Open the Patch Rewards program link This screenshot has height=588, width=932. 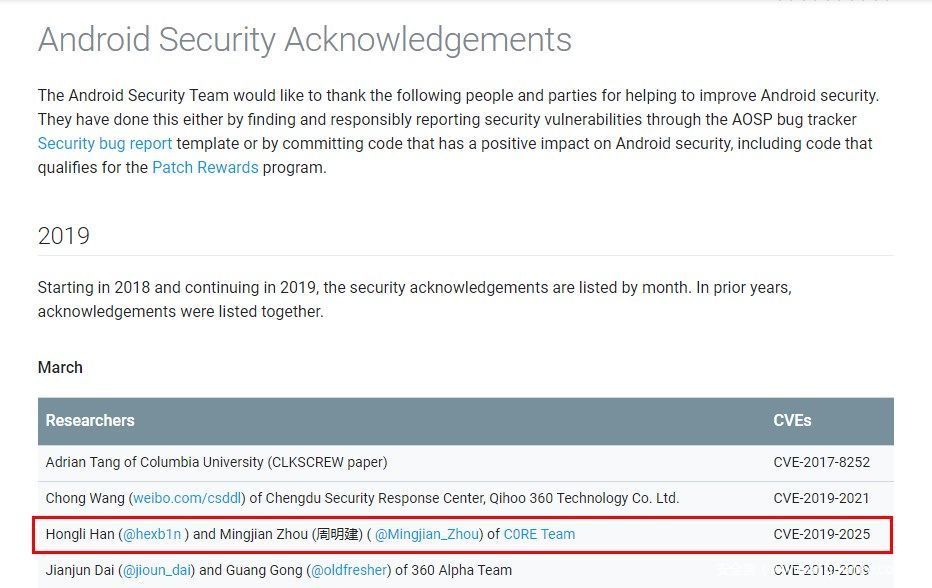coord(205,167)
